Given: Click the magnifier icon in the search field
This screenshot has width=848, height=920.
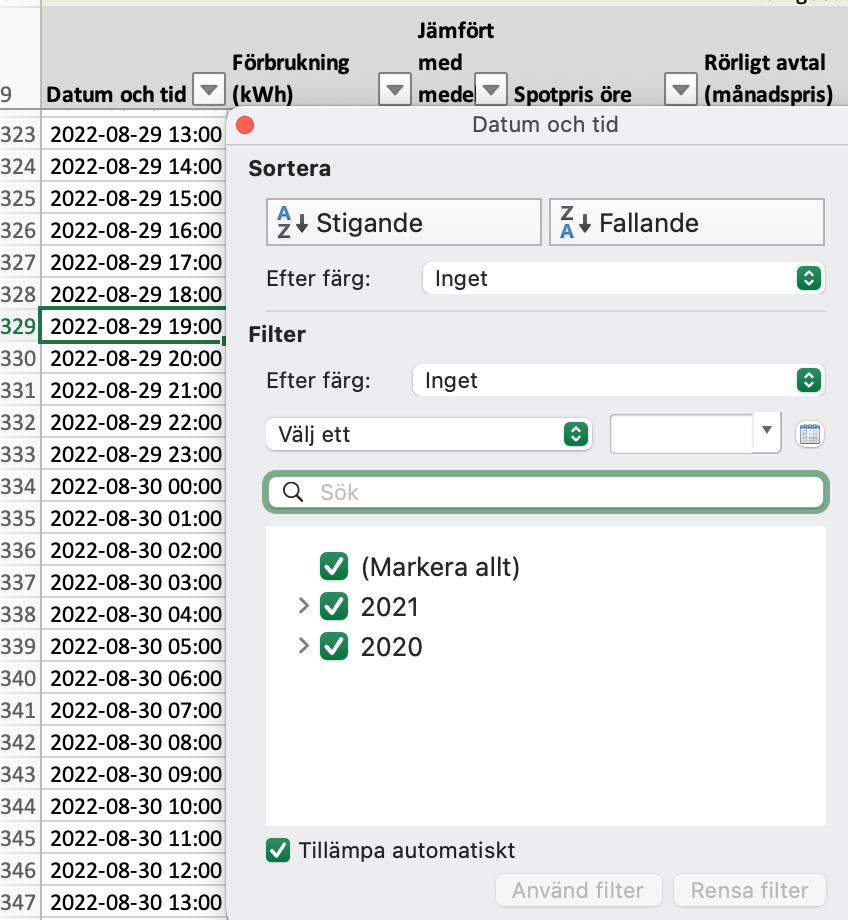Looking at the screenshot, I should click(293, 492).
